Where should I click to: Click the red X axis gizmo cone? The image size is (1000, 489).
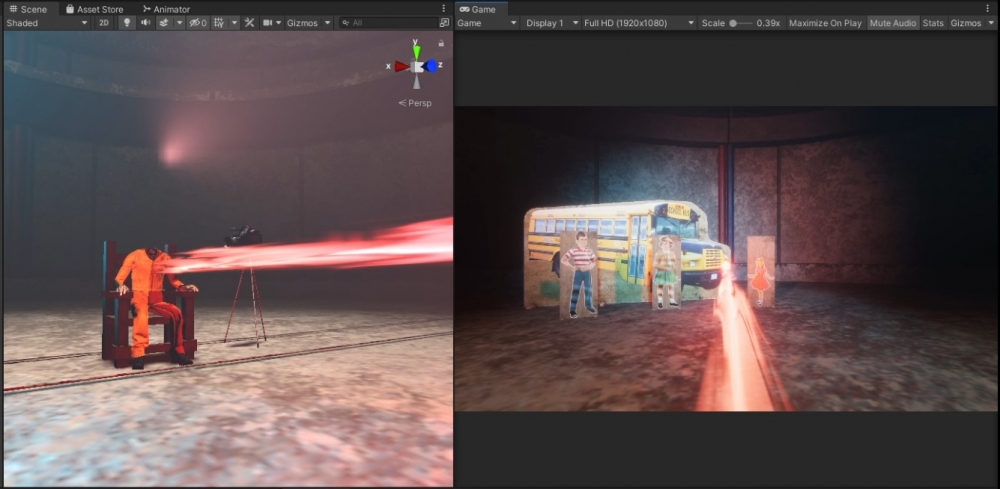coord(400,66)
